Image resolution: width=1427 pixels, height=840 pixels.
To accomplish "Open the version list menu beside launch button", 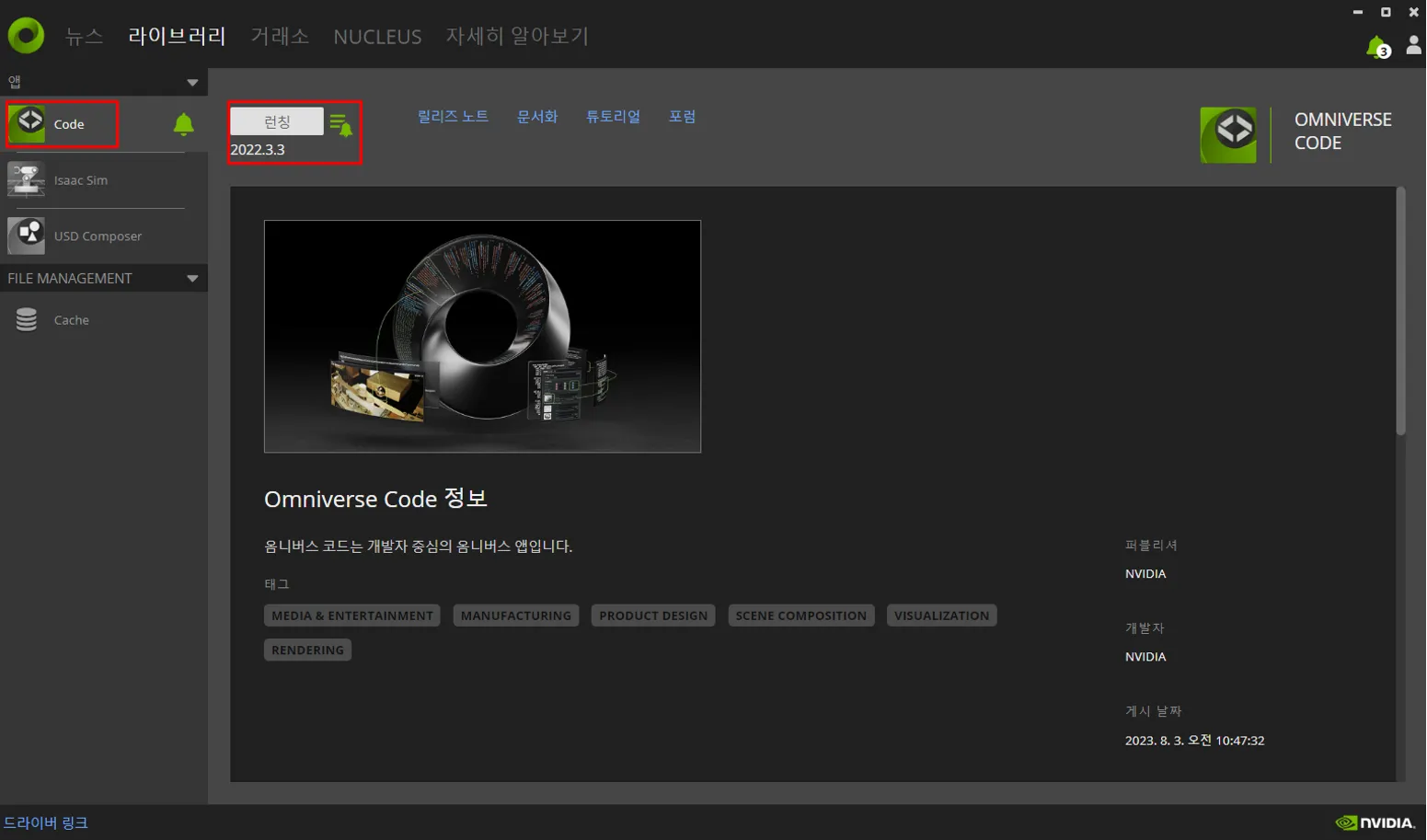I will click(340, 123).
